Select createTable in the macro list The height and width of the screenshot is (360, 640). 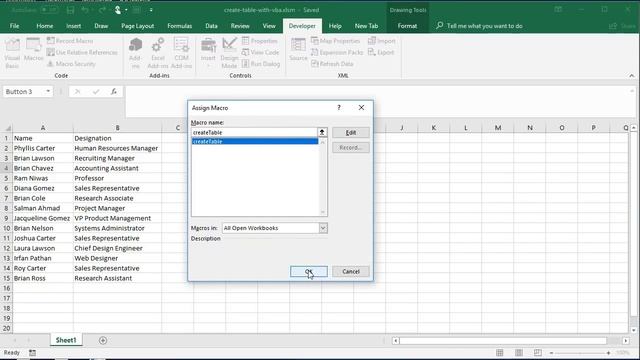[x=255, y=141]
